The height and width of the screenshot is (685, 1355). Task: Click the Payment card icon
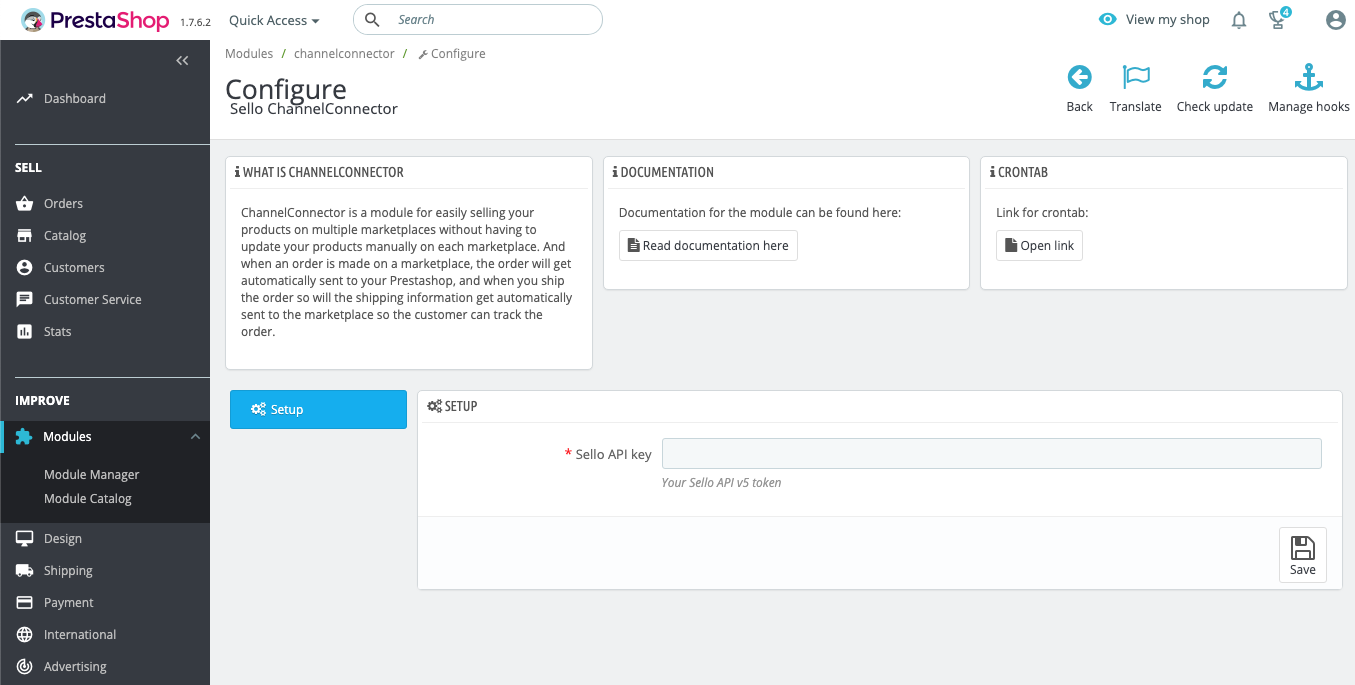pyautogui.click(x=24, y=603)
